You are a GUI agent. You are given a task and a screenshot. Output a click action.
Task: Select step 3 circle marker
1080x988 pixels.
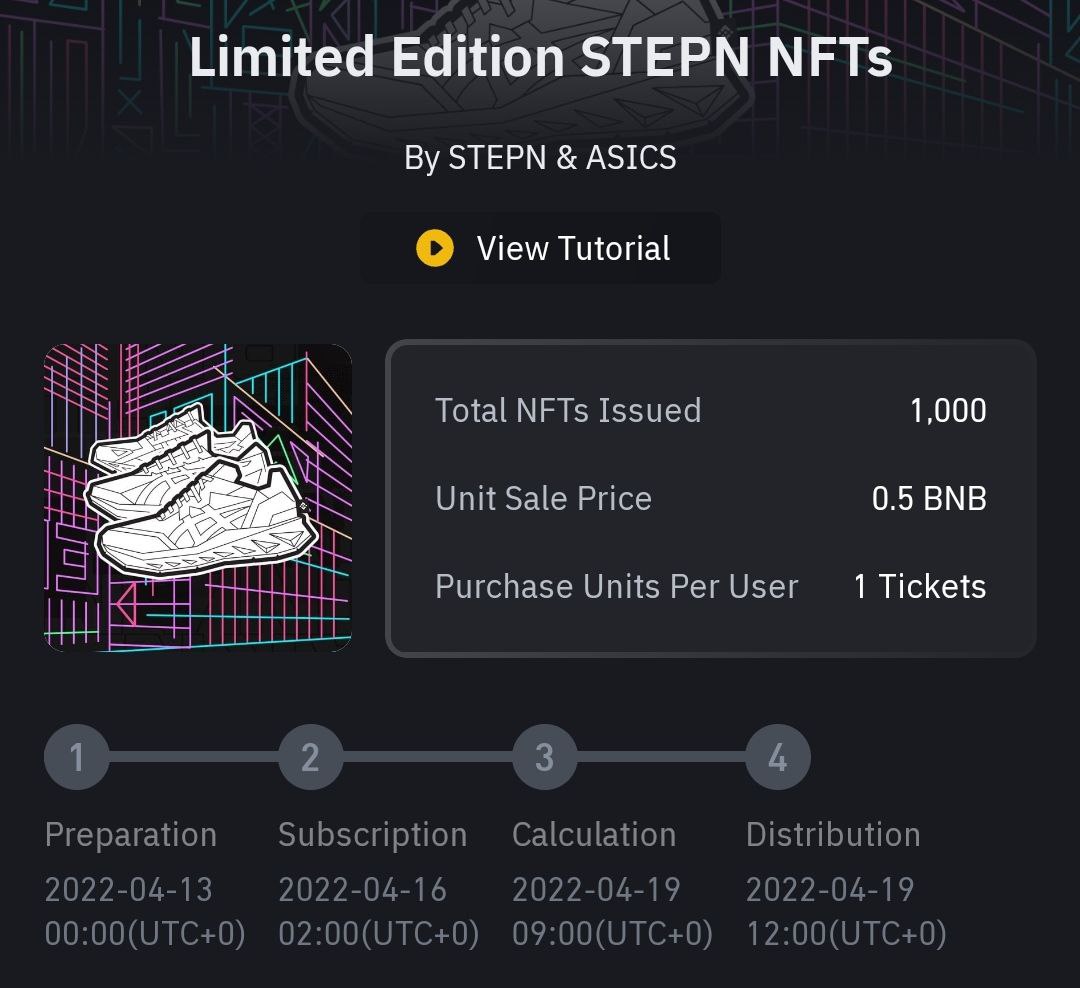pyautogui.click(x=544, y=757)
